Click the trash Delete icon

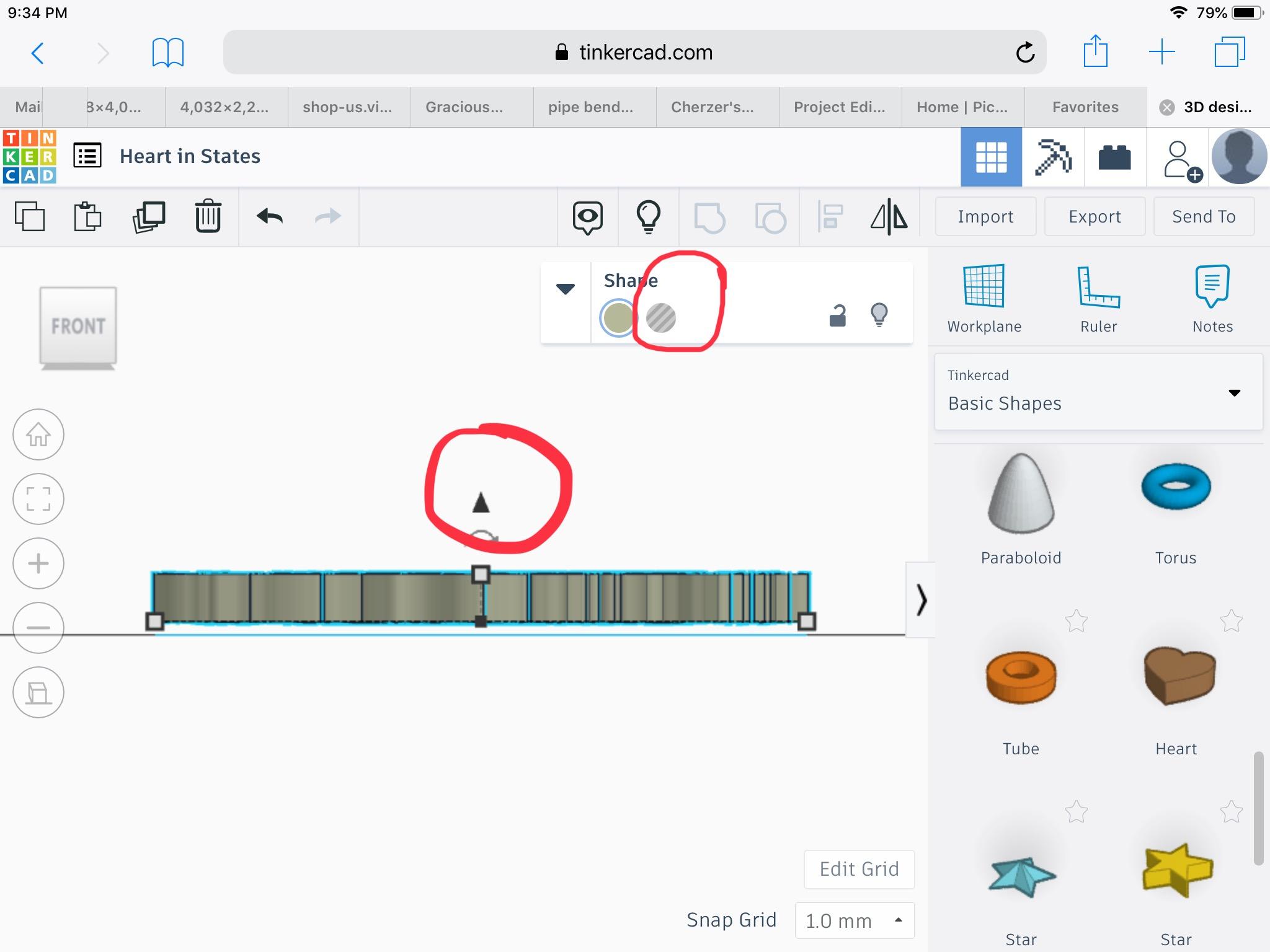[x=208, y=216]
